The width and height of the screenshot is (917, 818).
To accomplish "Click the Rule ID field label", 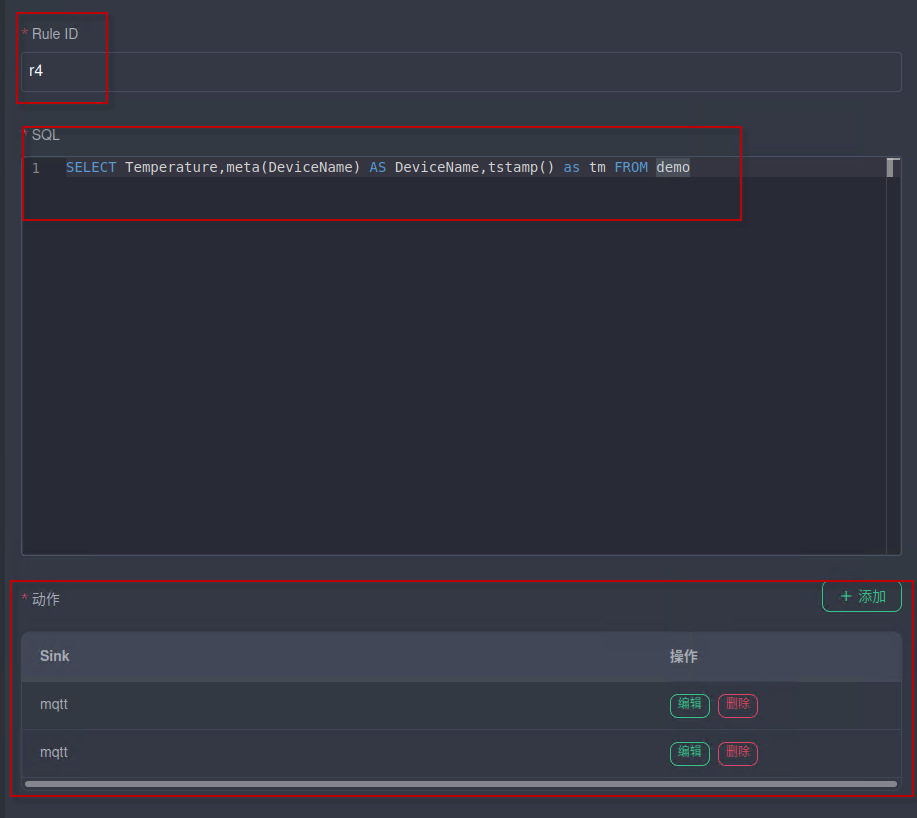I will (54, 34).
